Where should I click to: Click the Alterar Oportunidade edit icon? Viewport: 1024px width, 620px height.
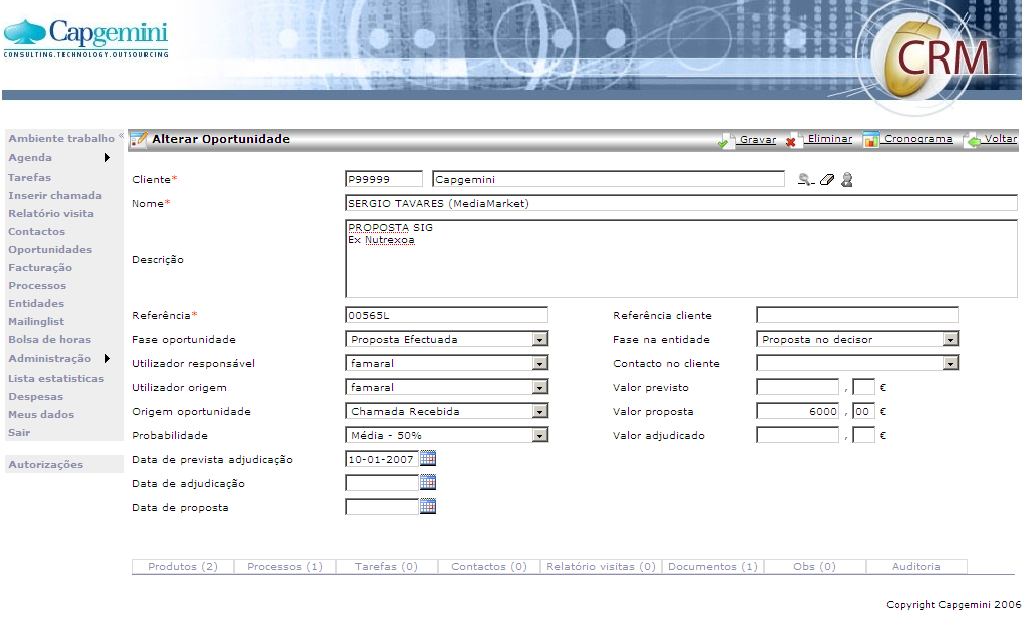point(138,139)
